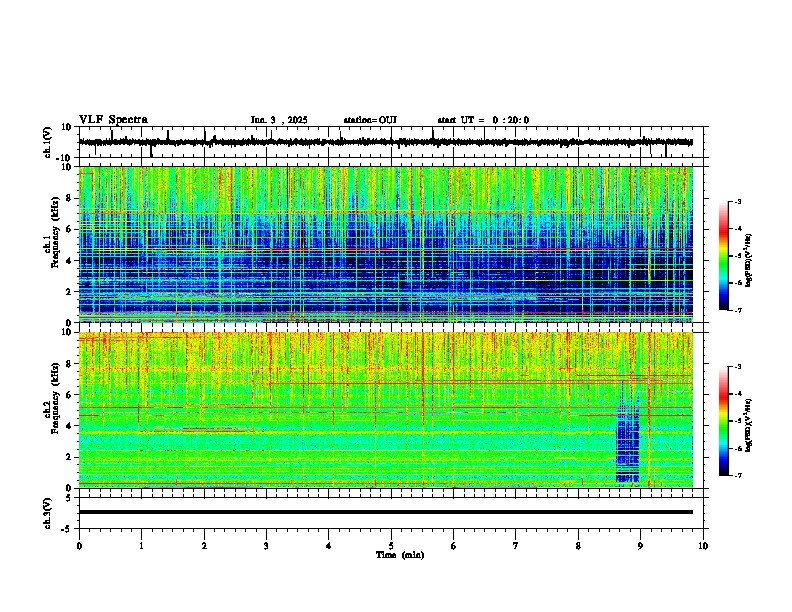The image size is (792, 612).
Task: Click the blue dropout patch in ch.2 spectrogram
Action: point(628,434)
